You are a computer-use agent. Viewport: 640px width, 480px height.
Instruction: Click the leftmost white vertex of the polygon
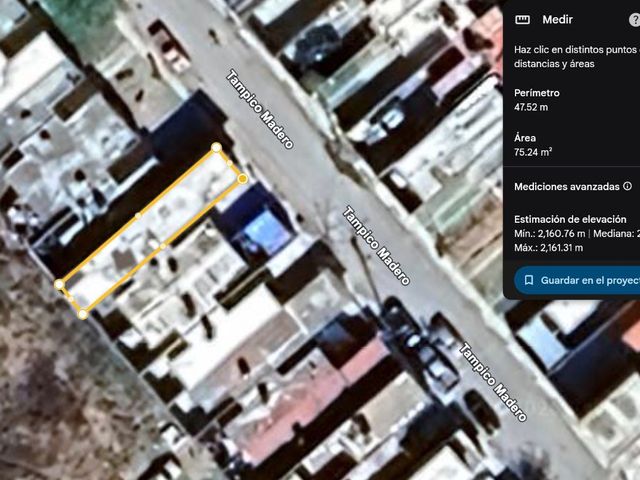pyautogui.click(x=59, y=284)
